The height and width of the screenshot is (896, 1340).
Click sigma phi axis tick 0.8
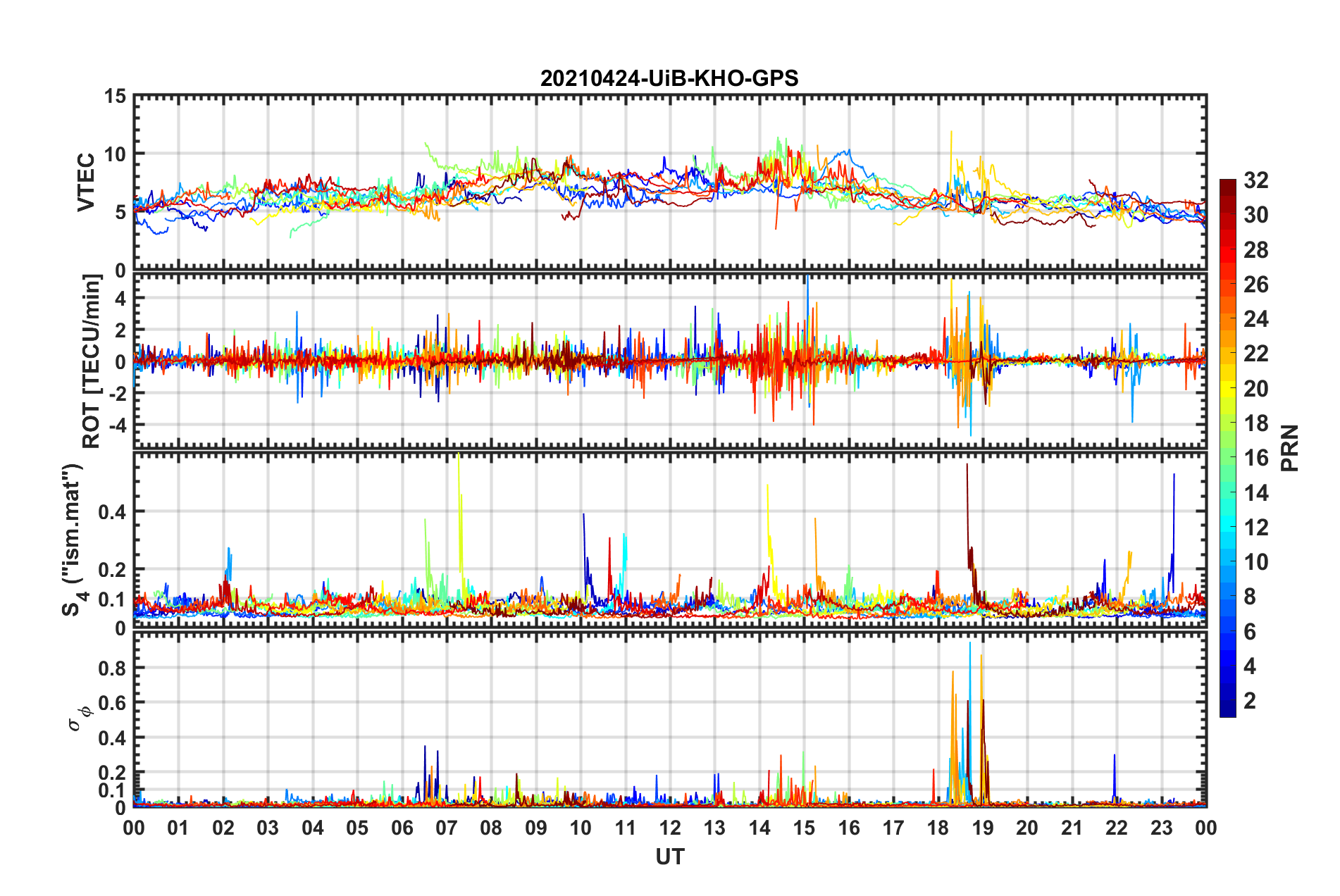pyautogui.click(x=111, y=668)
